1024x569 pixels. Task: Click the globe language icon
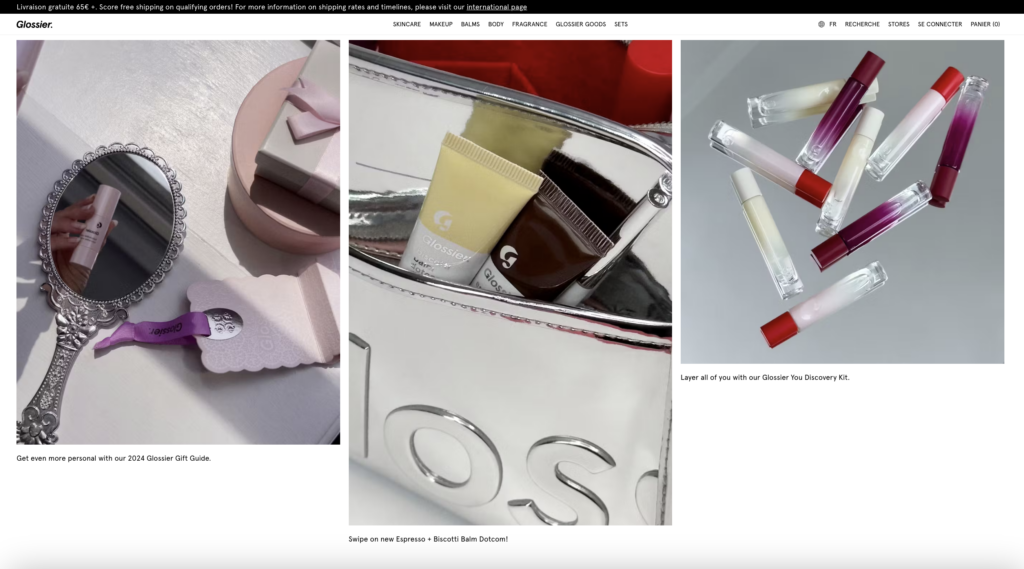pos(821,24)
